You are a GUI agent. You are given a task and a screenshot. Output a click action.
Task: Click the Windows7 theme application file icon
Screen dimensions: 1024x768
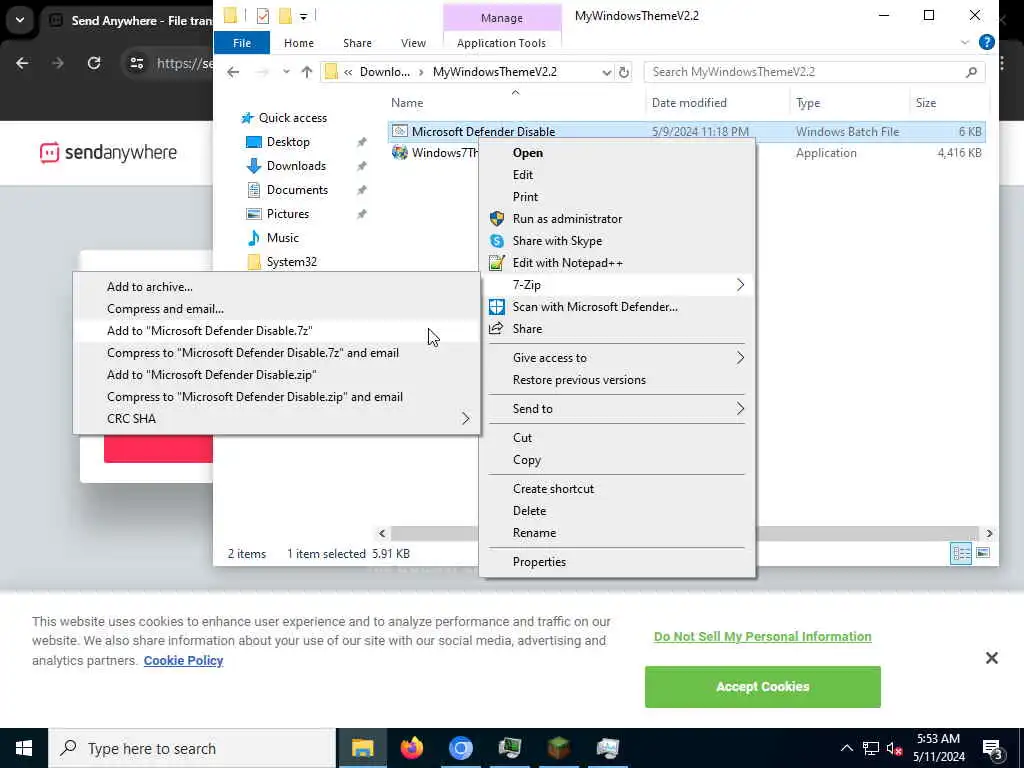coord(400,153)
